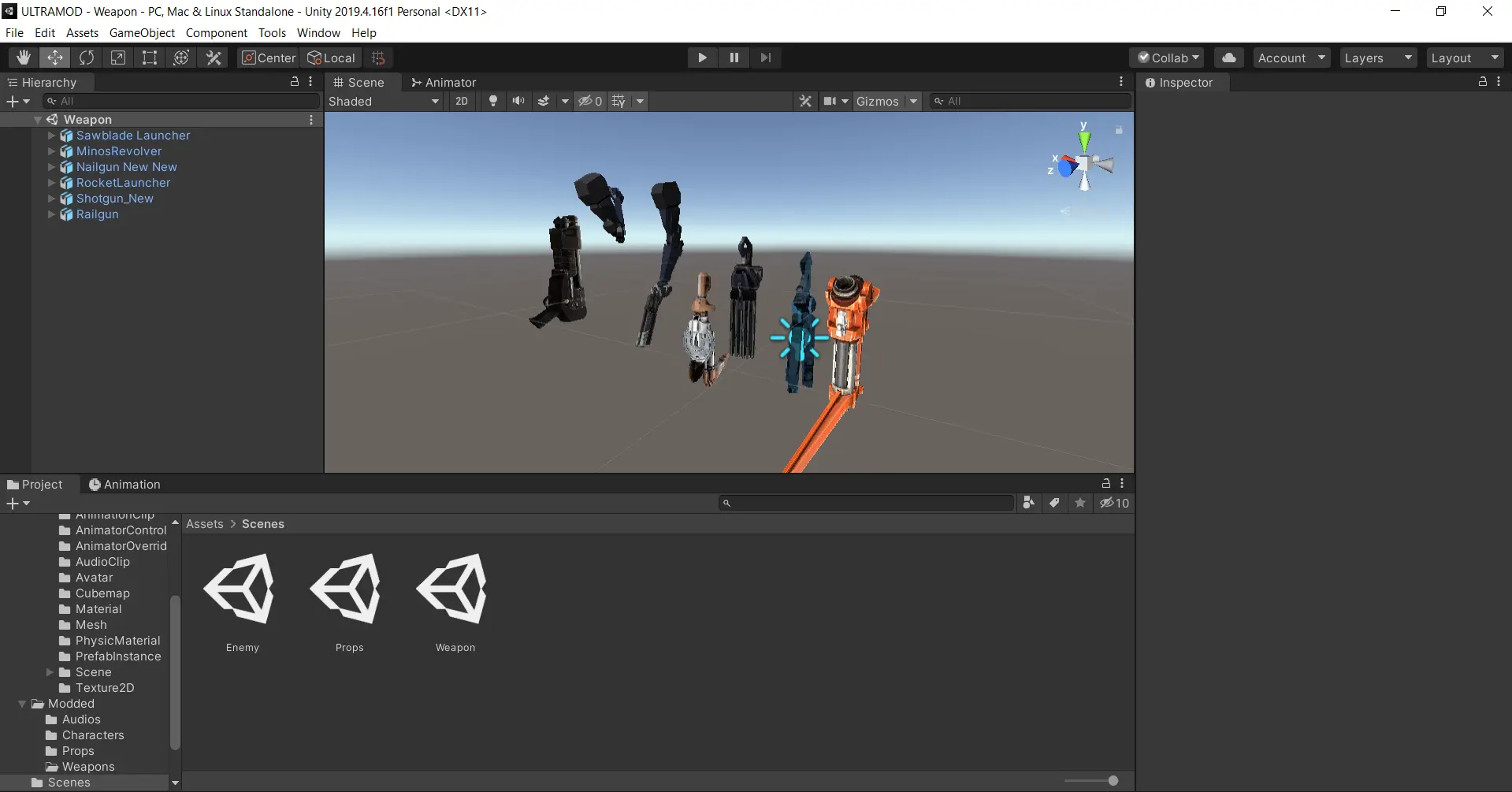1512x792 pixels.
Task: Open the Layers dropdown
Action: [x=1379, y=58]
